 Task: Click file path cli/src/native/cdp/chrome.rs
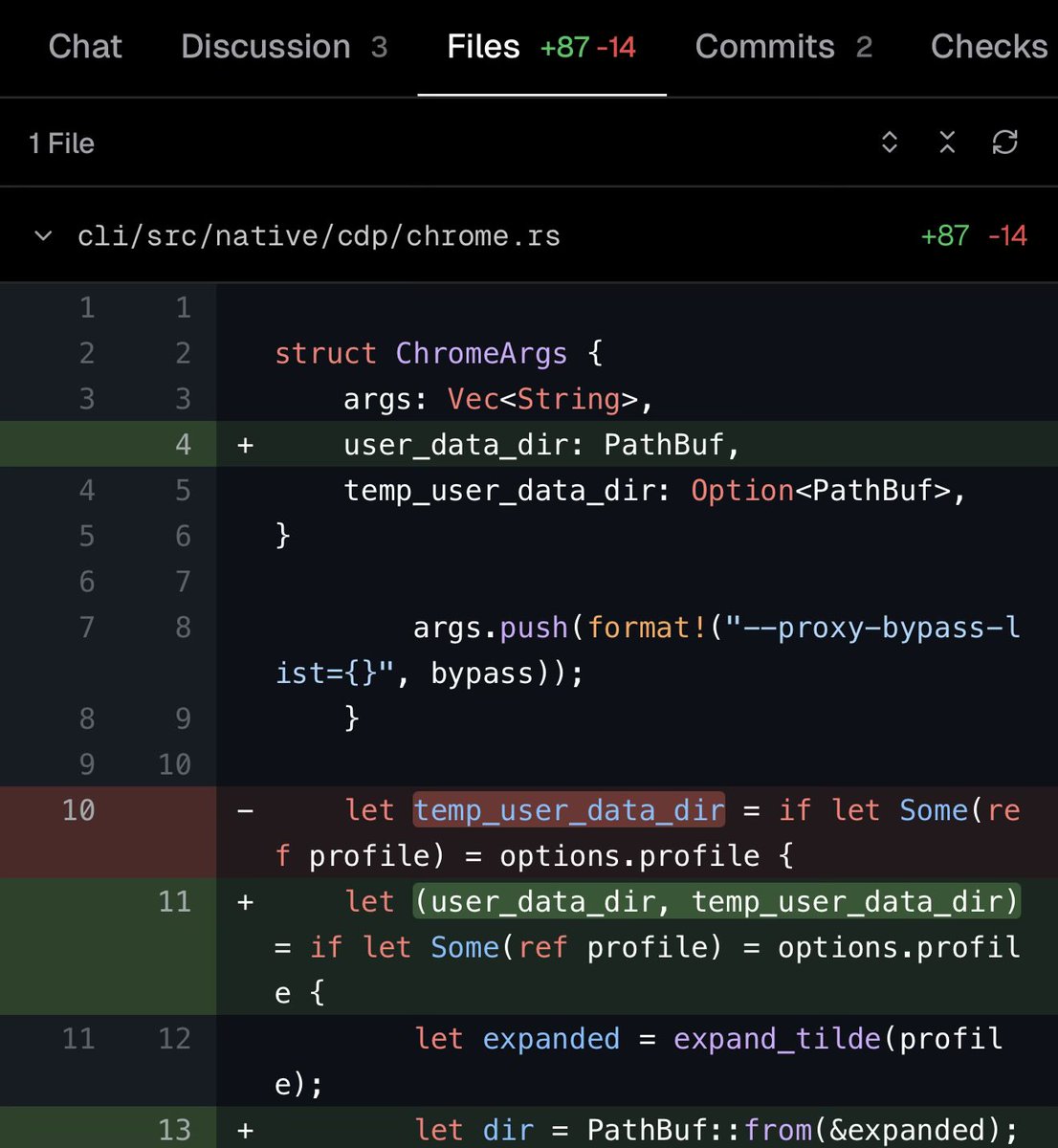point(319,236)
